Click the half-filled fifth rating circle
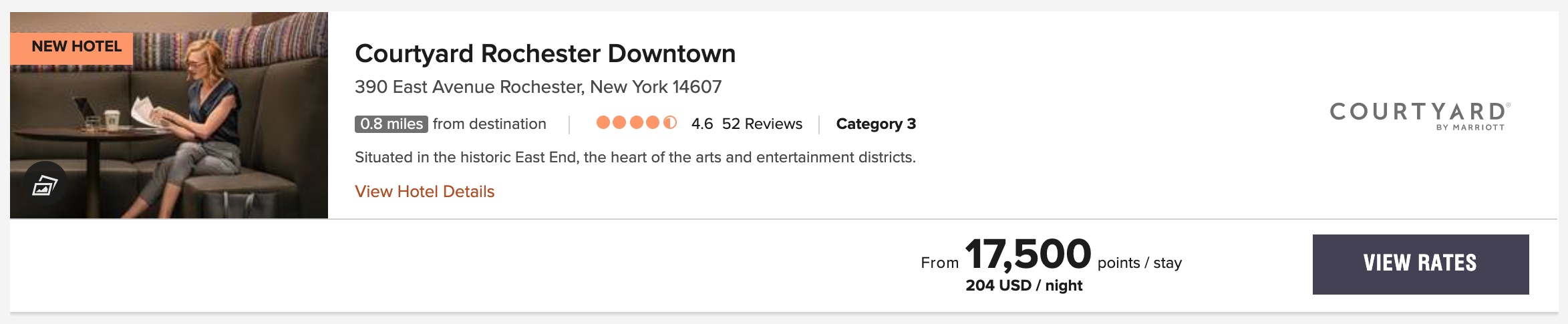Image resolution: width=1568 pixels, height=324 pixels. click(x=670, y=123)
